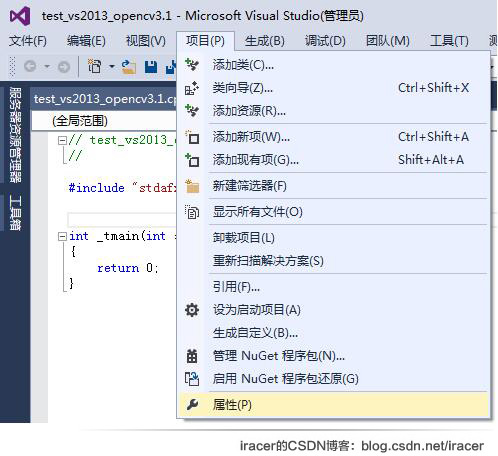This screenshot has width=498, height=456.
Task: Click the 新建筛选器 folder icon
Action: pyautogui.click(x=192, y=186)
